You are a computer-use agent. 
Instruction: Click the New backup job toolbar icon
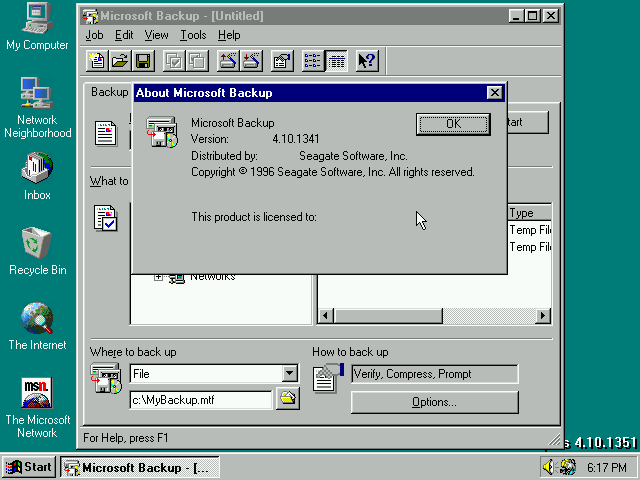97,61
